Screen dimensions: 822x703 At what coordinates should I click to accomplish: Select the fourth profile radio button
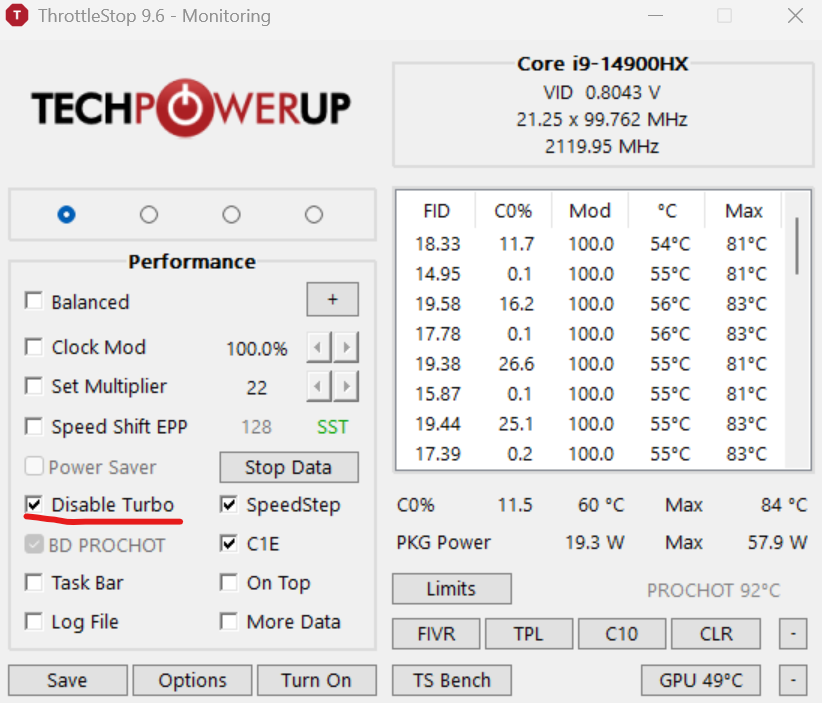(x=314, y=214)
